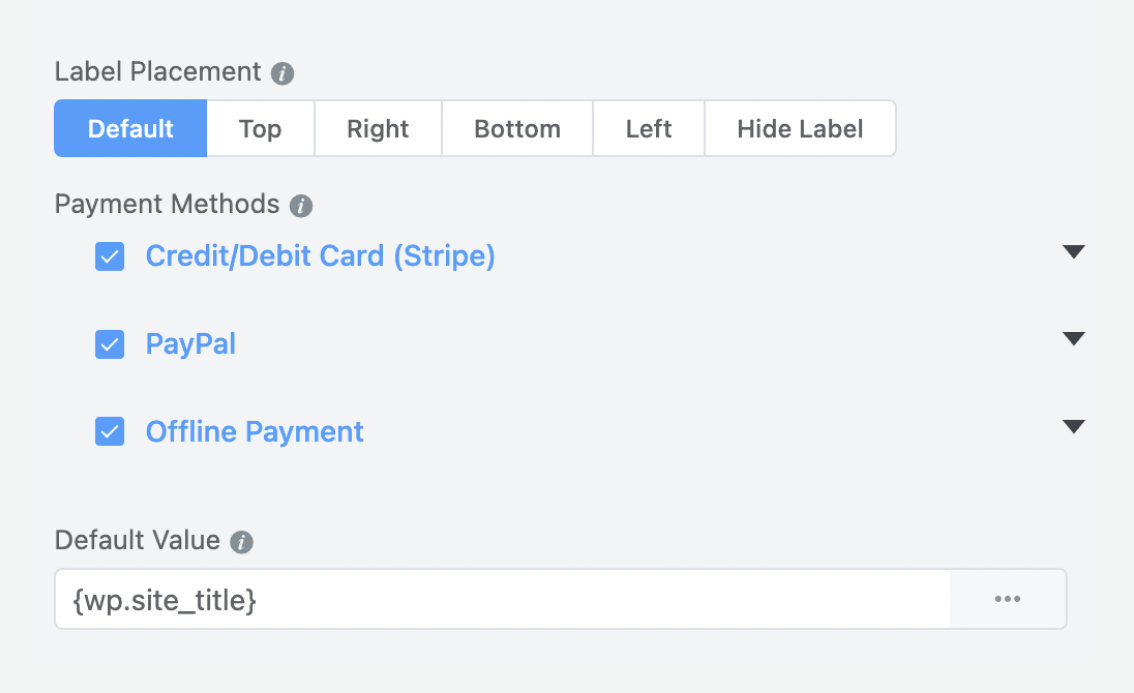Image resolution: width=1134 pixels, height=693 pixels.
Task: Open the Default Value shortcode ellipsis menu
Action: point(1007,599)
